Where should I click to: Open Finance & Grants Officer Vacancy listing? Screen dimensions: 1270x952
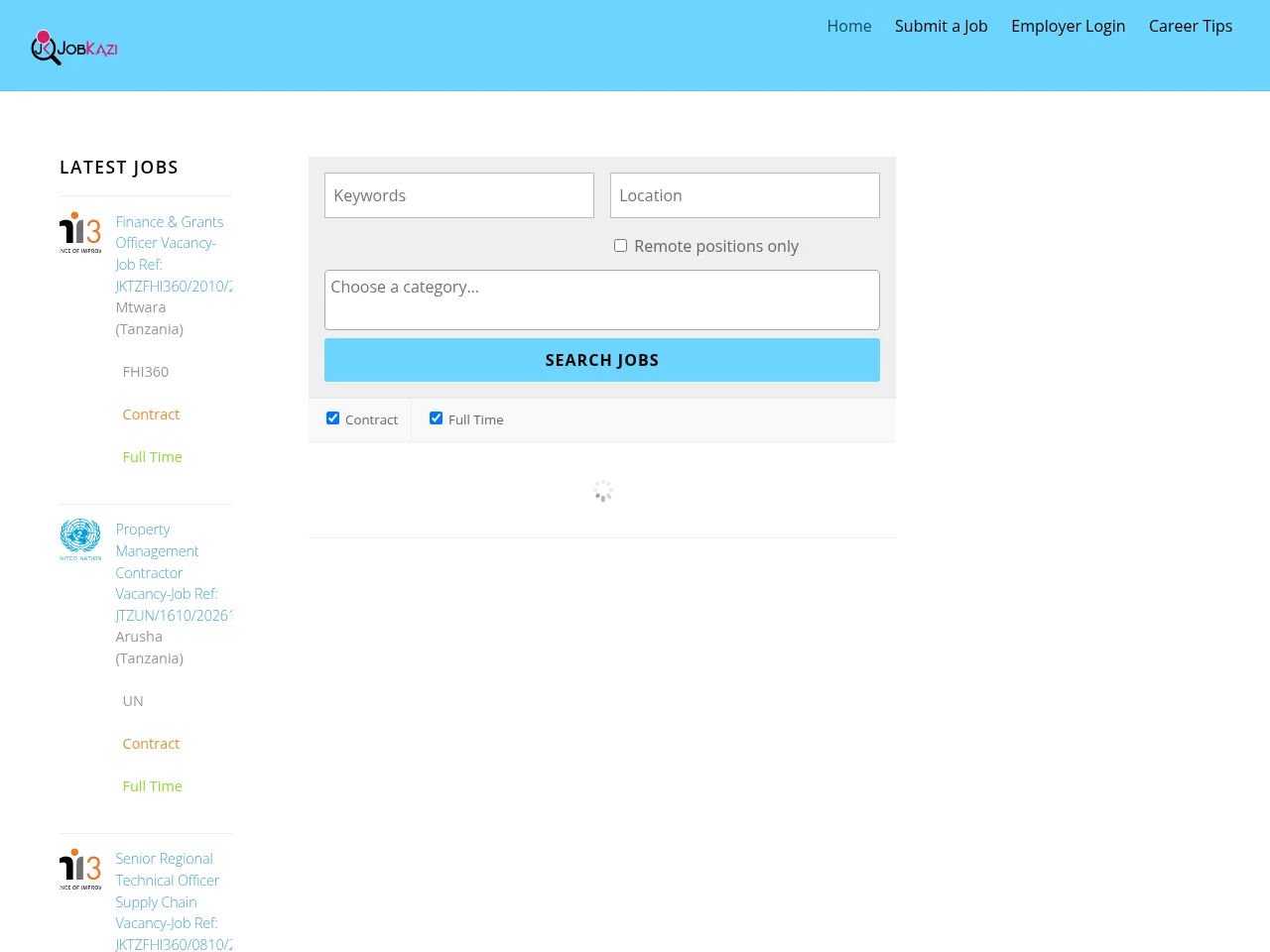(174, 254)
